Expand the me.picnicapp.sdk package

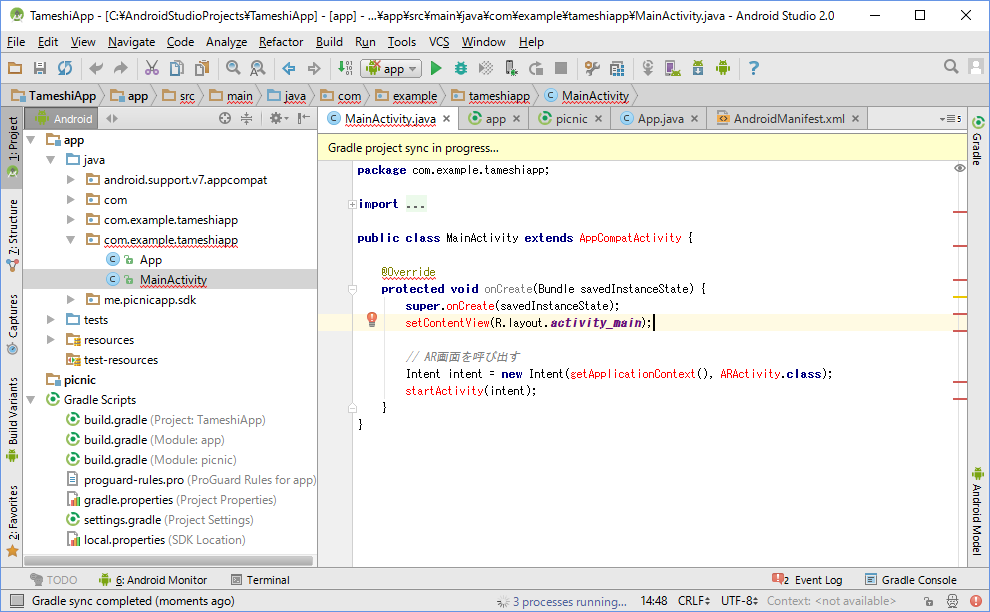(71, 299)
